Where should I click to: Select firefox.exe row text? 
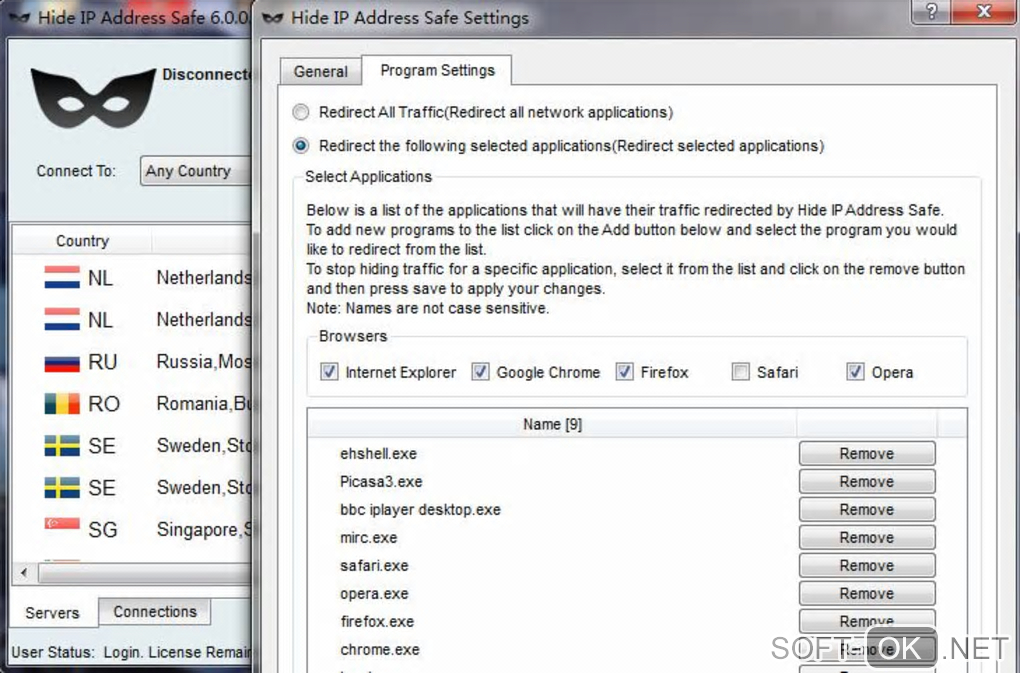click(377, 621)
